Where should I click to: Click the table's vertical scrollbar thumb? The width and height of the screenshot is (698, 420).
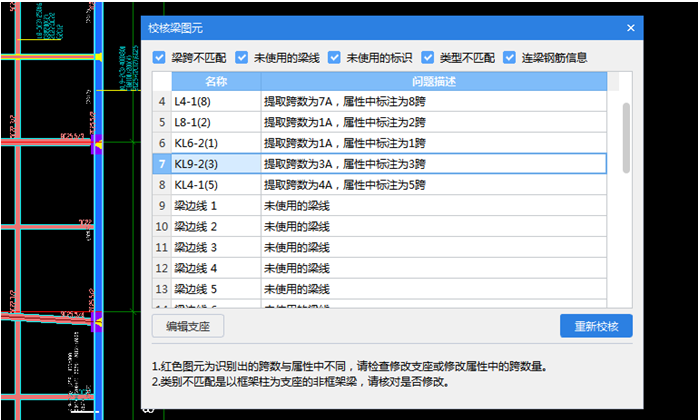click(x=626, y=138)
